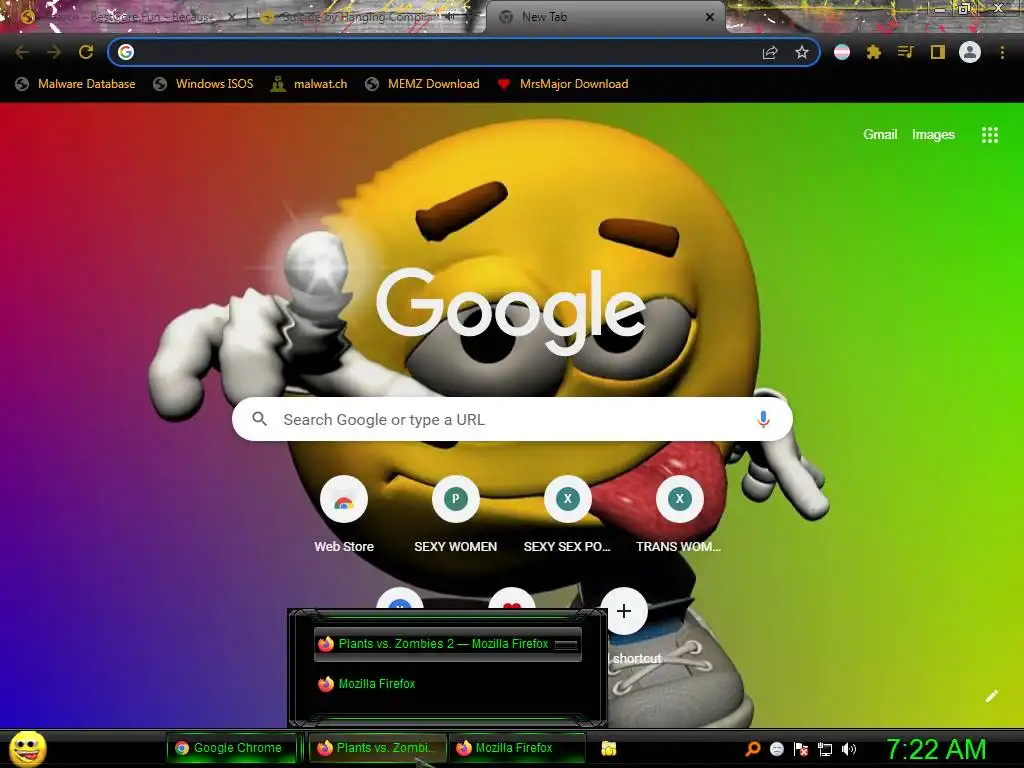The height and width of the screenshot is (768, 1024).
Task: Customize this page with the pencil icon
Action: [x=991, y=696]
